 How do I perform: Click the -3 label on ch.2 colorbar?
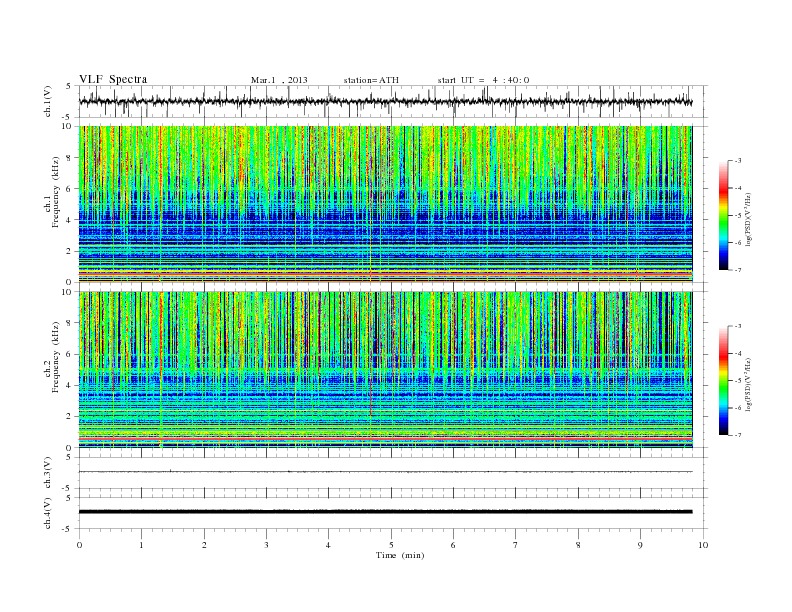coord(737,326)
